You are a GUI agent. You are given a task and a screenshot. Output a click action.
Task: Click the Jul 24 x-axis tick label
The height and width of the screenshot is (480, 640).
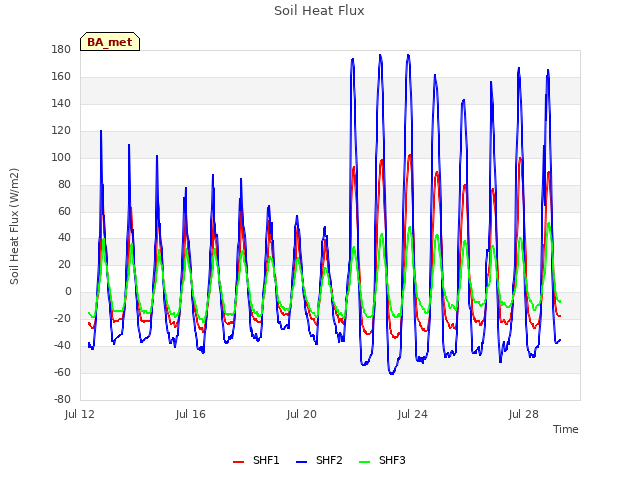(x=413, y=414)
